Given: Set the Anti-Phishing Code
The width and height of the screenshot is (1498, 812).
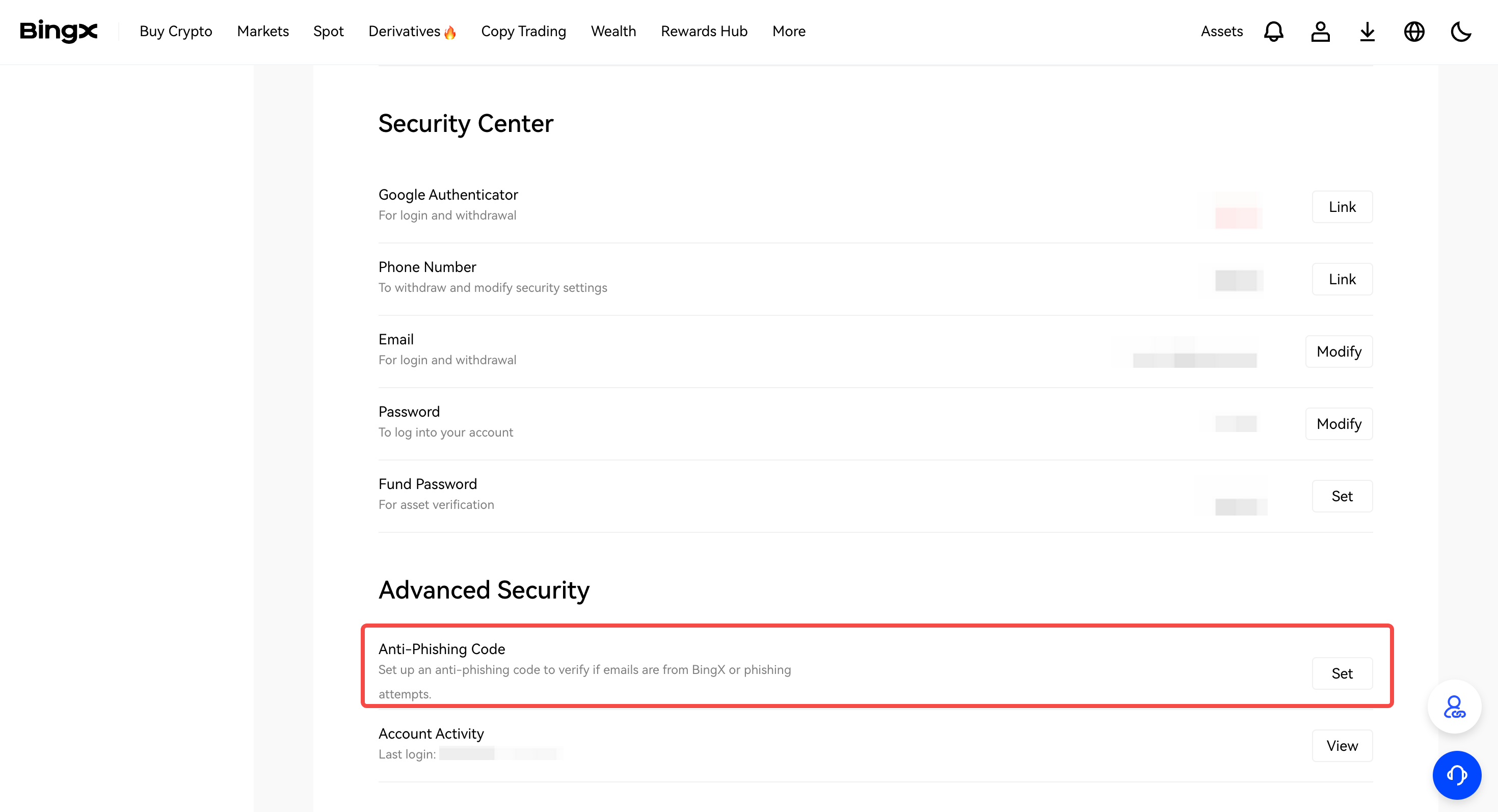Looking at the screenshot, I should (x=1342, y=673).
